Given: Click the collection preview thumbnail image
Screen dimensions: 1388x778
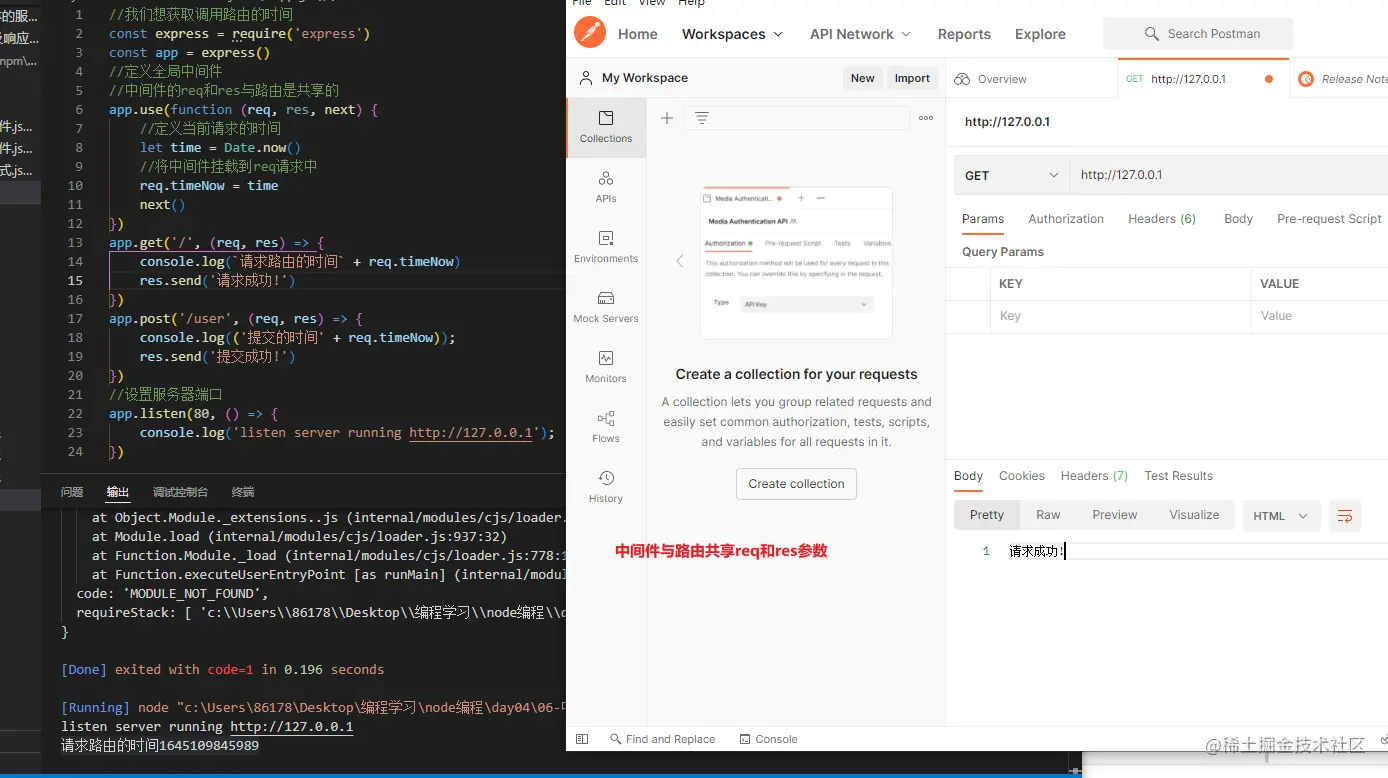Looking at the screenshot, I should pyautogui.click(x=796, y=262).
